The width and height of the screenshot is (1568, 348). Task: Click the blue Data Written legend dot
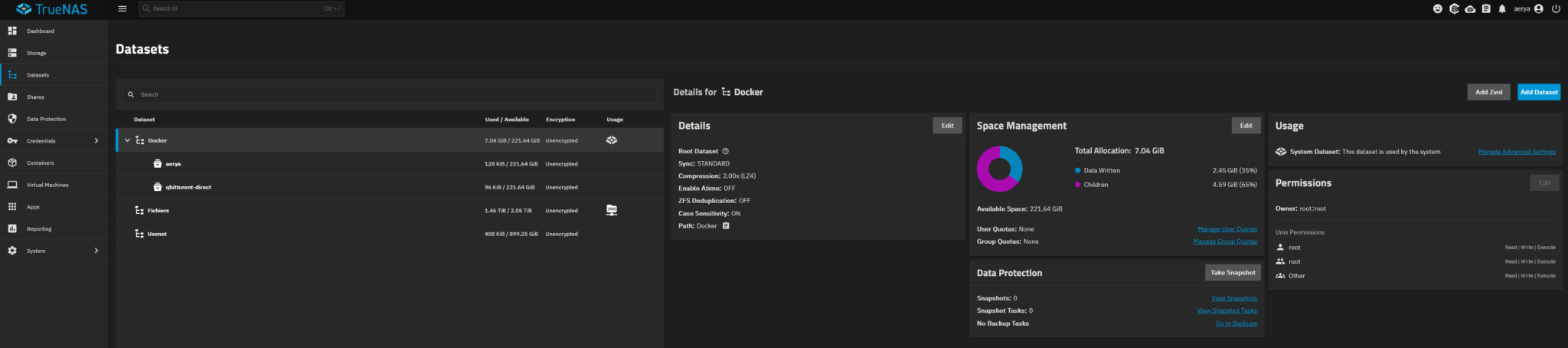pos(1078,170)
